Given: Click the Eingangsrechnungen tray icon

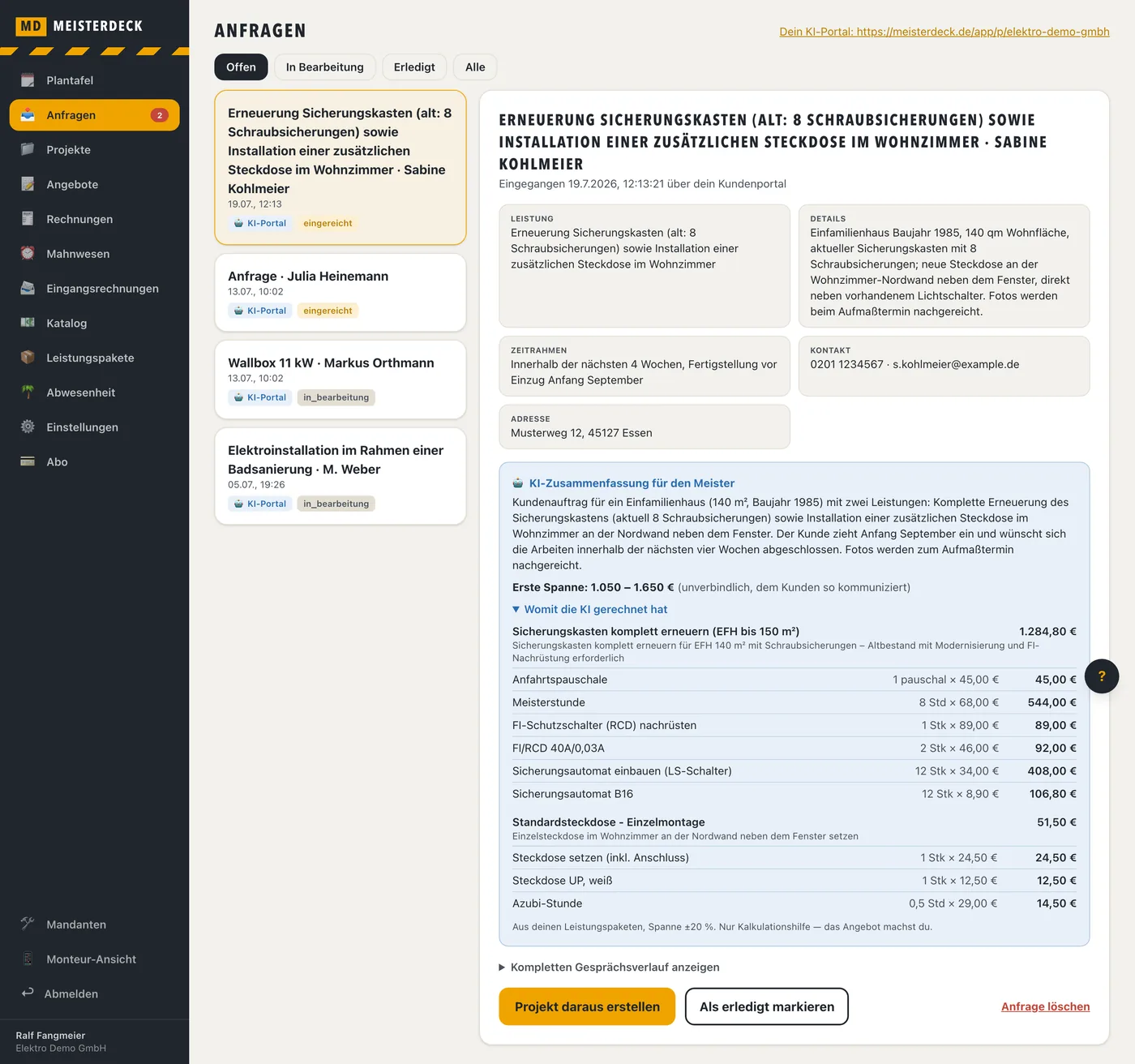Looking at the screenshot, I should 28,288.
